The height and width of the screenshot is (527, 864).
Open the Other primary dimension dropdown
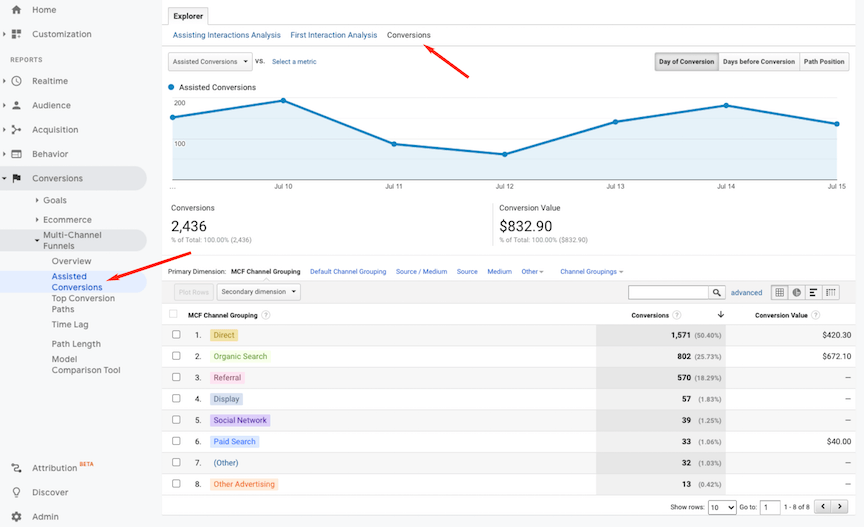[532, 272]
